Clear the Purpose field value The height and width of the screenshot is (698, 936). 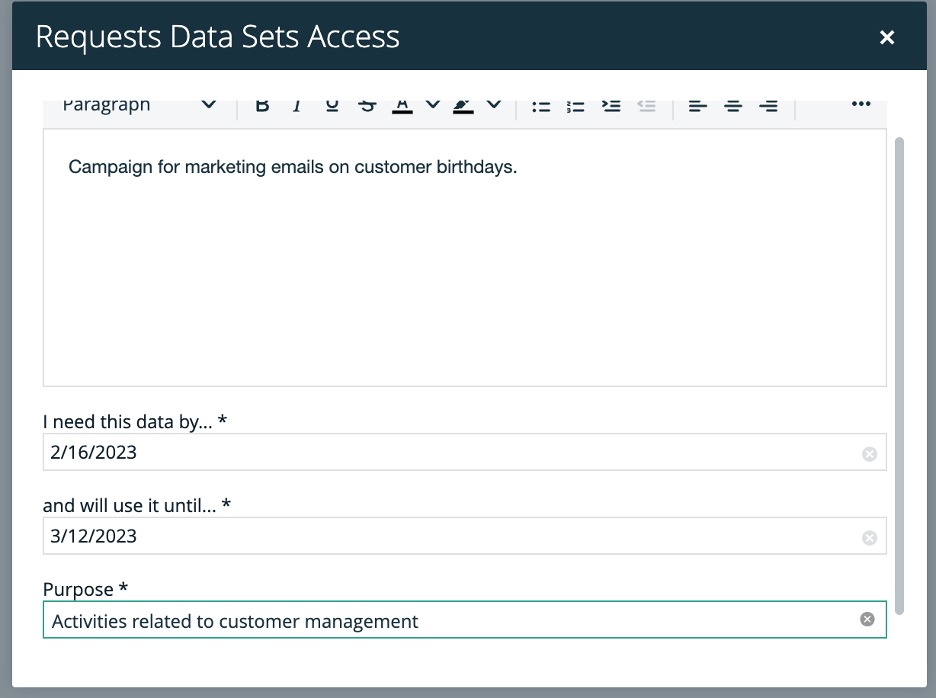[867, 620]
